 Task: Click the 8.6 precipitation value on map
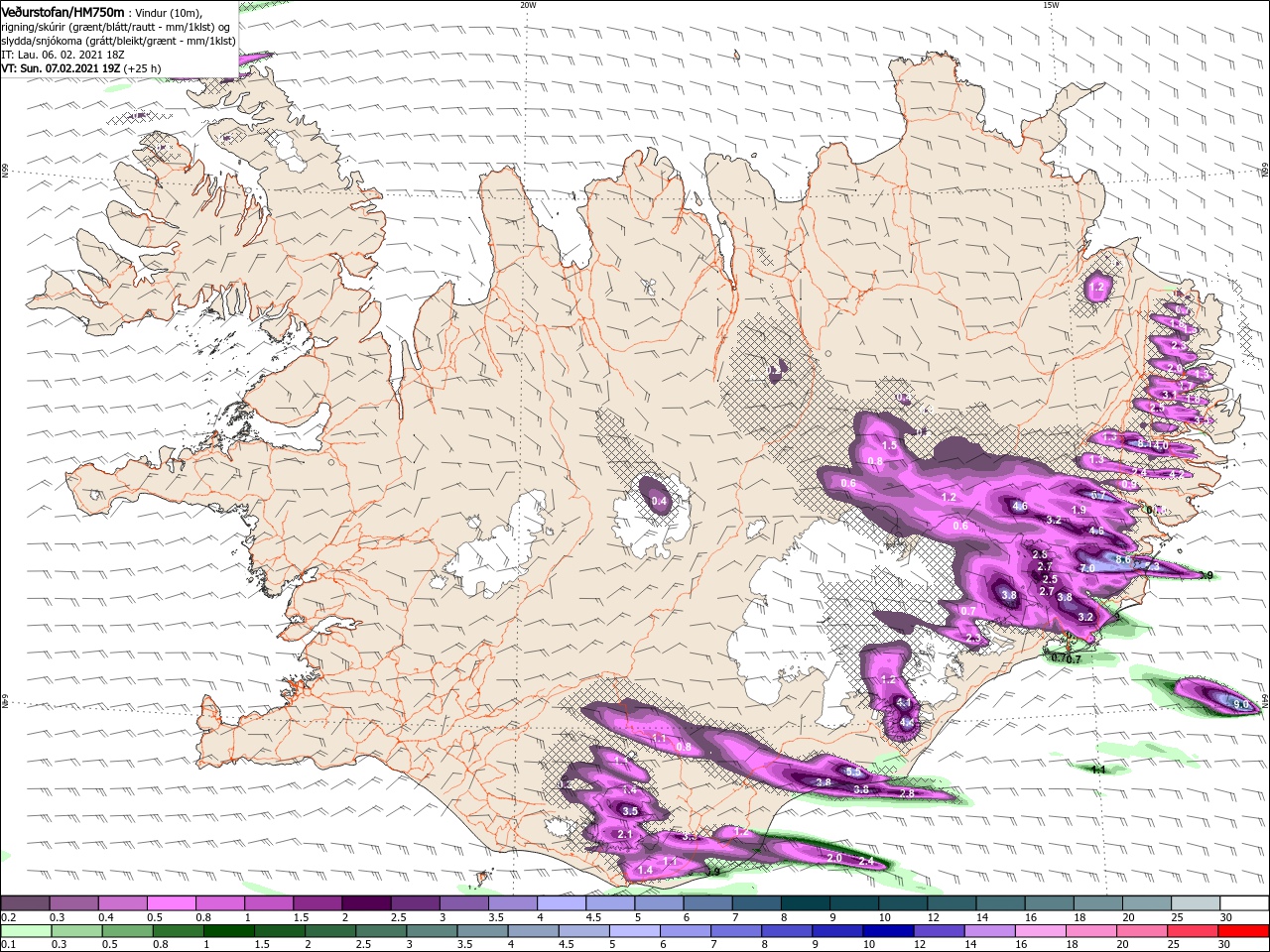point(1123,559)
